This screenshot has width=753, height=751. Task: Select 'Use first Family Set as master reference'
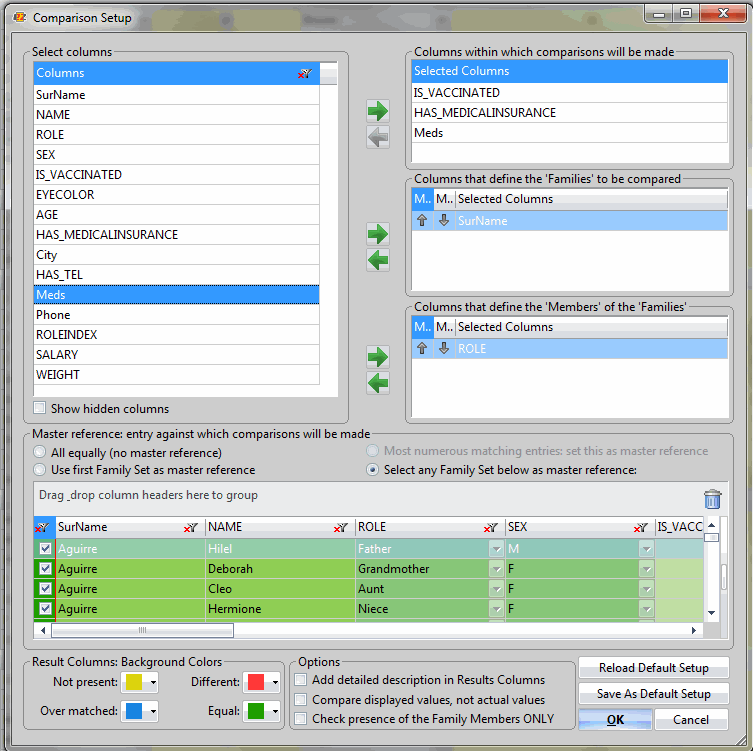click(x=40, y=470)
